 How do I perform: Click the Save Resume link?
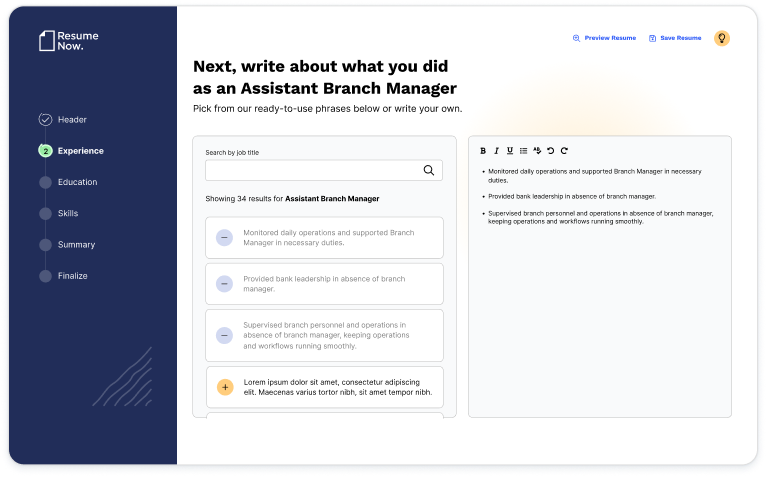coord(675,38)
